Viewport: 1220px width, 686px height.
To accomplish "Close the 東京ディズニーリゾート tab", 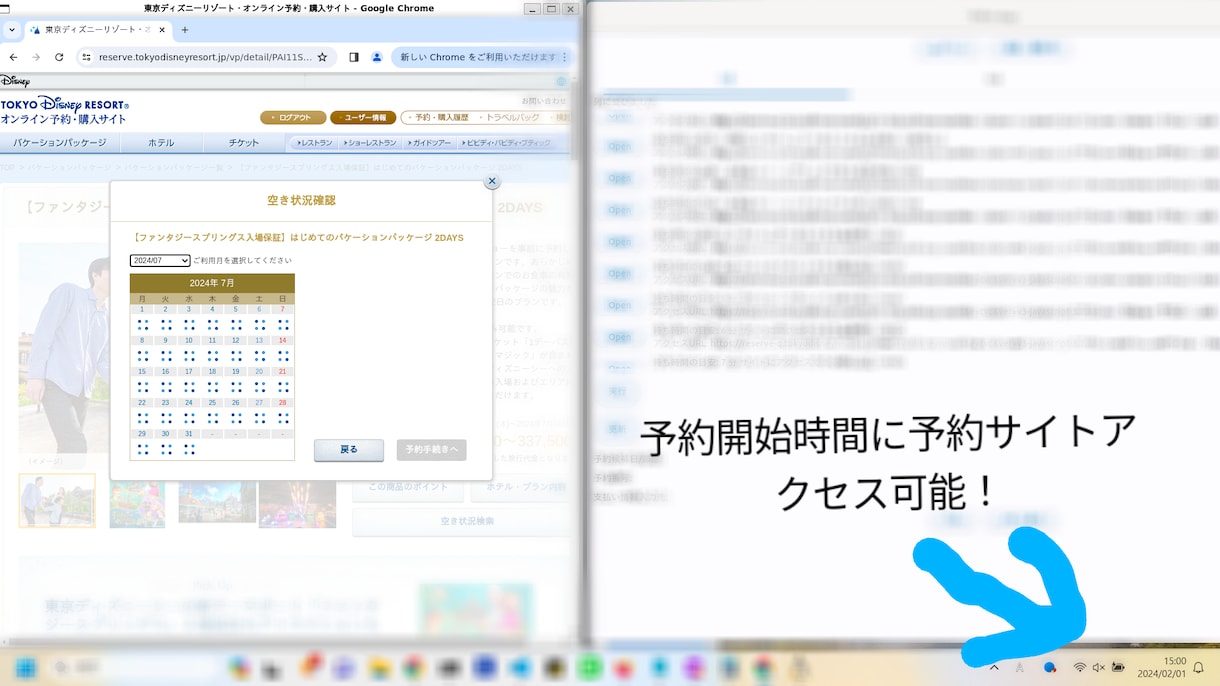I will (161, 30).
